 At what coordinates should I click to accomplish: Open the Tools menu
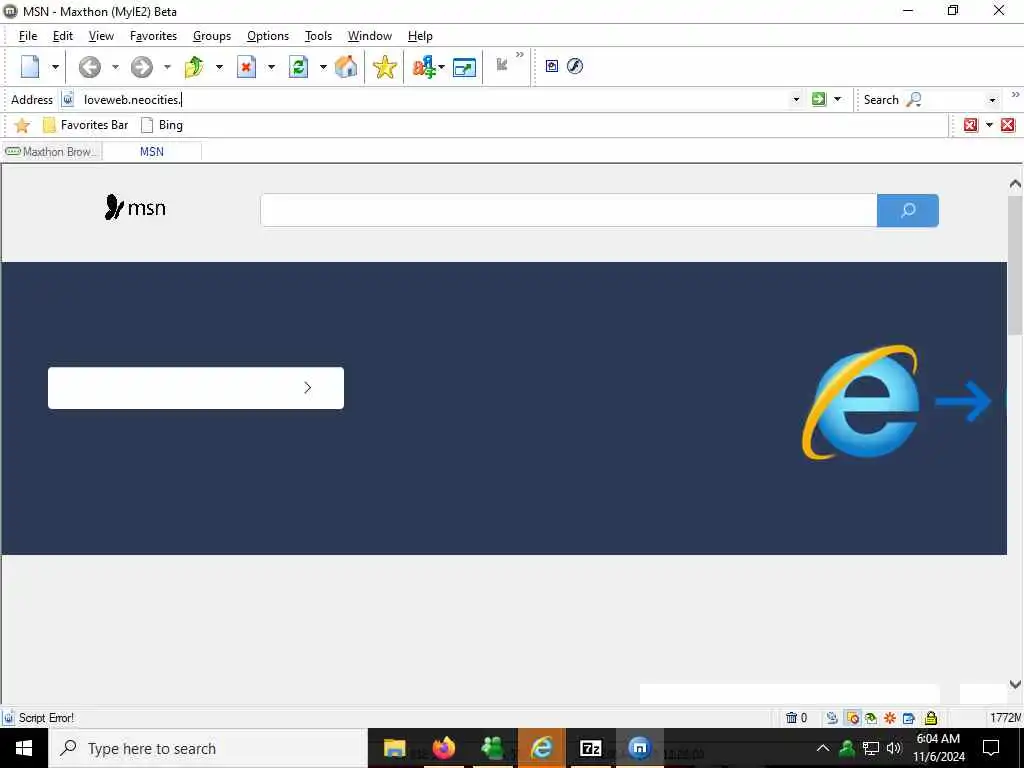tap(318, 36)
